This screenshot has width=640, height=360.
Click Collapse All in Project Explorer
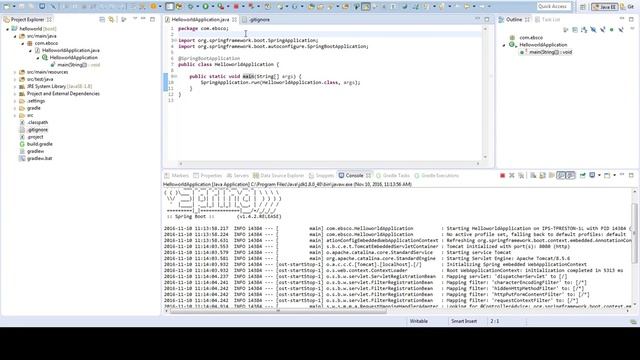pos(102,19)
